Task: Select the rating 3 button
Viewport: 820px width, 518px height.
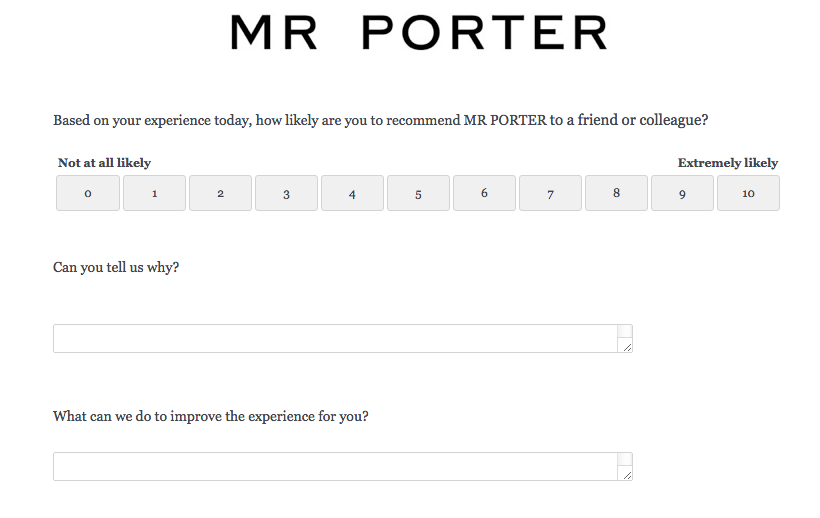Action: click(x=286, y=193)
